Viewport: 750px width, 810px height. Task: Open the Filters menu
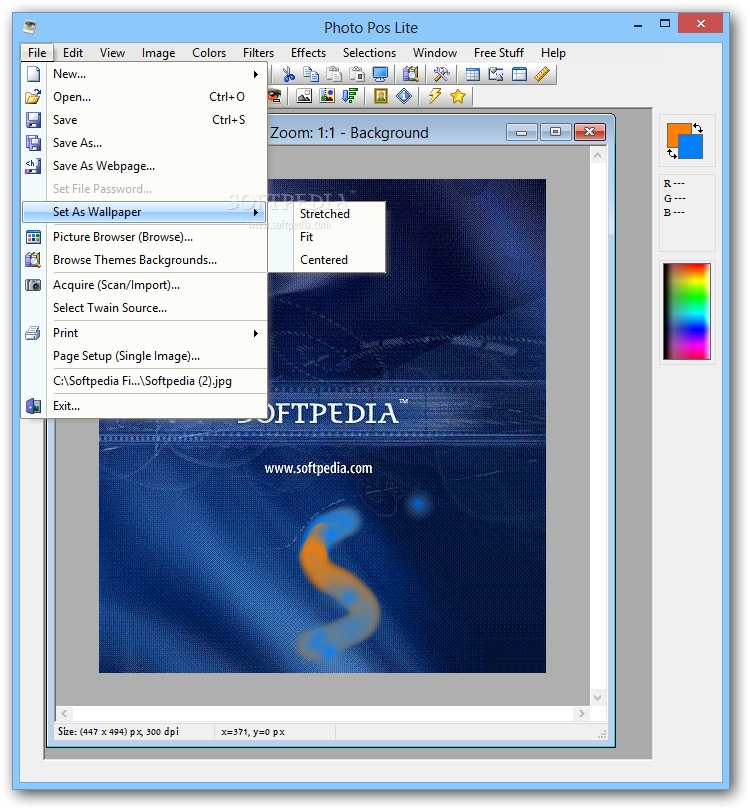pos(258,53)
